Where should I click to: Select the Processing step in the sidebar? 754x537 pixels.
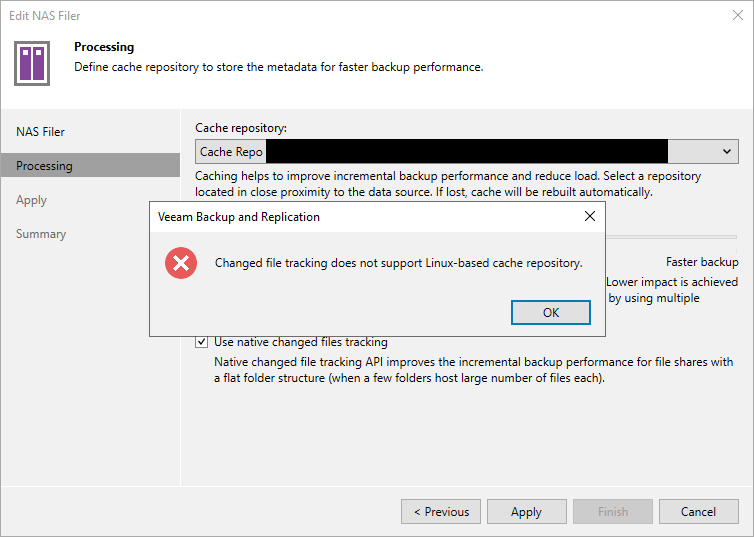click(x=44, y=166)
